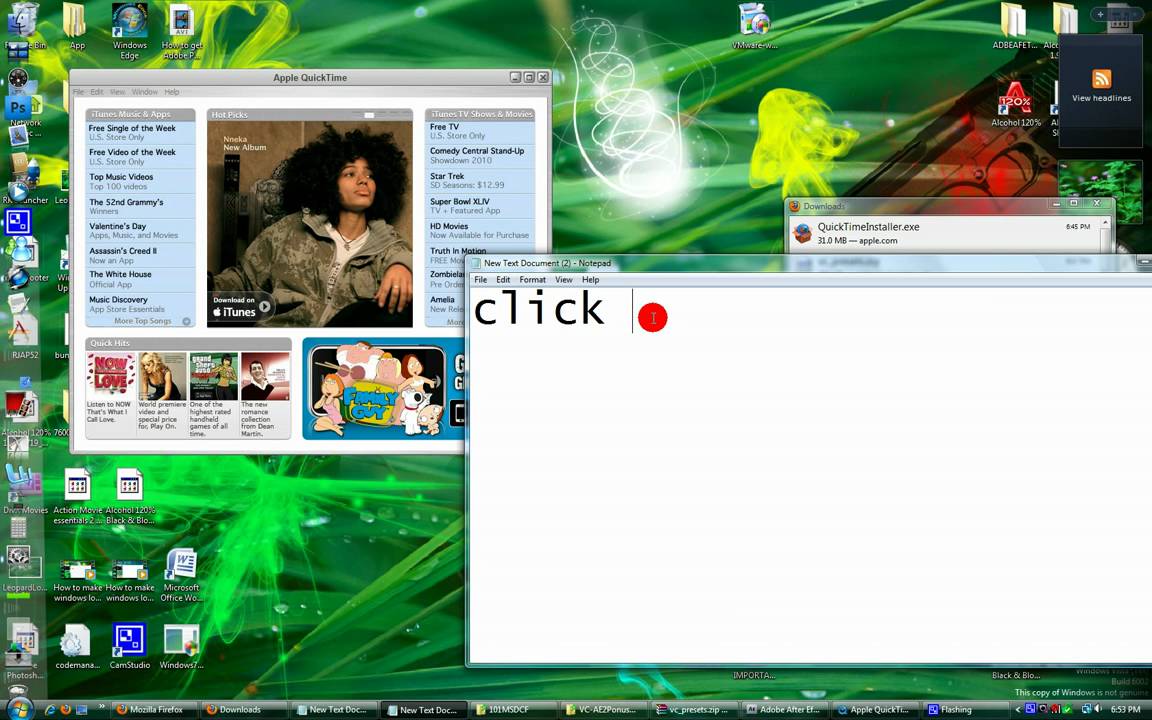
Task: Open the Recycle Bin icon
Action: click(x=22, y=19)
